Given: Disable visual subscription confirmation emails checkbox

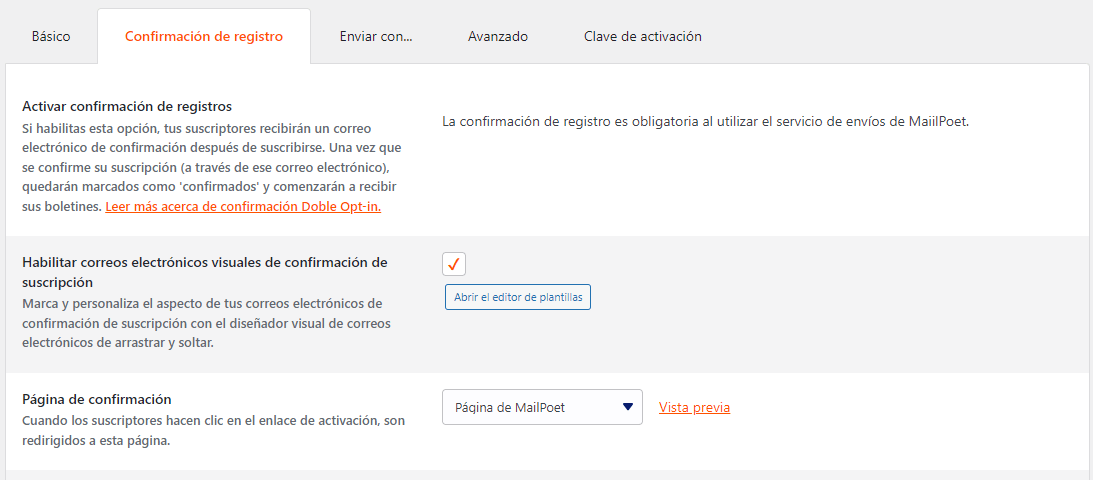Looking at the screenshot, I should coord(454,265).
